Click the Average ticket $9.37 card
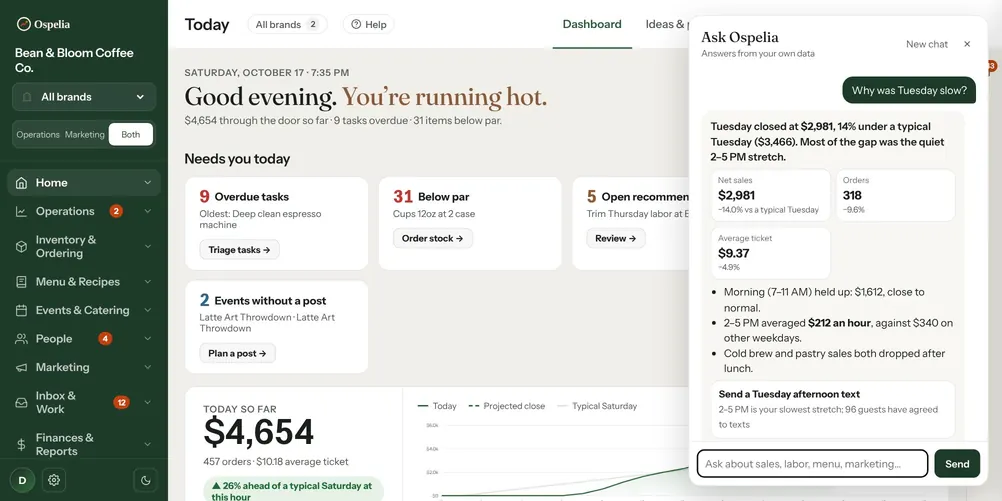Viewport: 1002px width, 501px height. tap(771, 253)
